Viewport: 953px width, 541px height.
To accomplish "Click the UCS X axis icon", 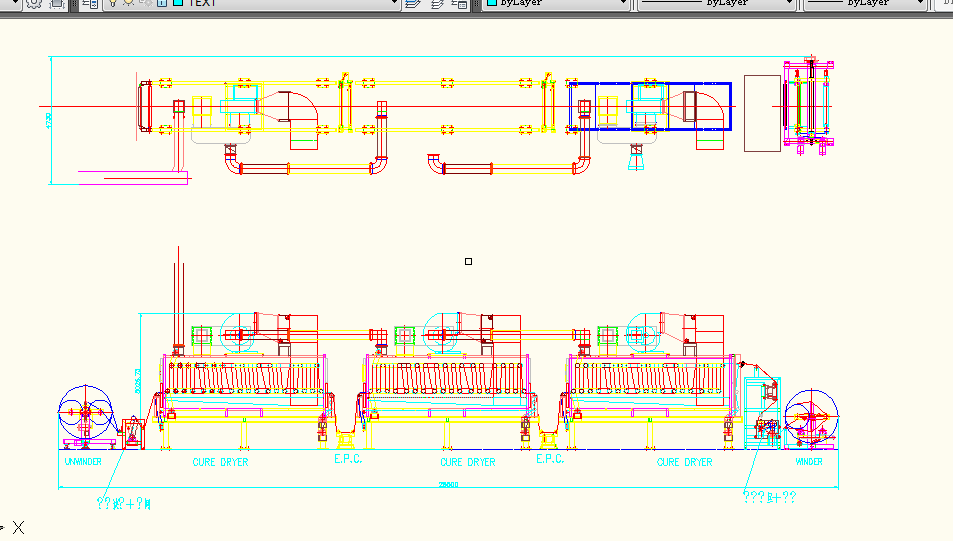I will point(18,527).
